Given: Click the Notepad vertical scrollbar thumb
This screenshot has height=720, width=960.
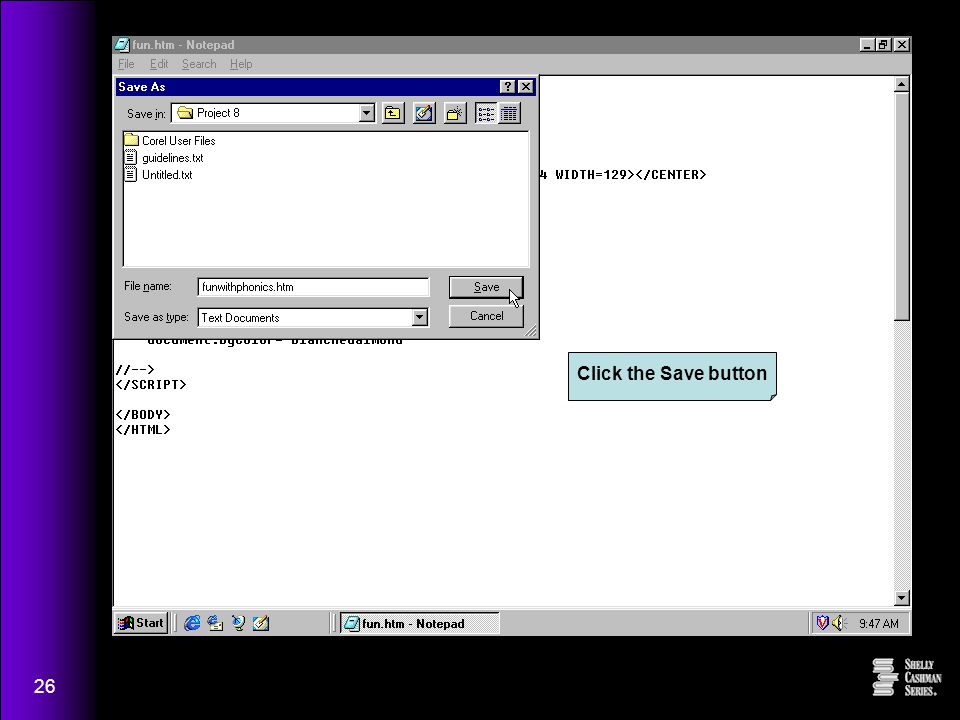Looking at the screenshot, I should (x=901, y=206).
